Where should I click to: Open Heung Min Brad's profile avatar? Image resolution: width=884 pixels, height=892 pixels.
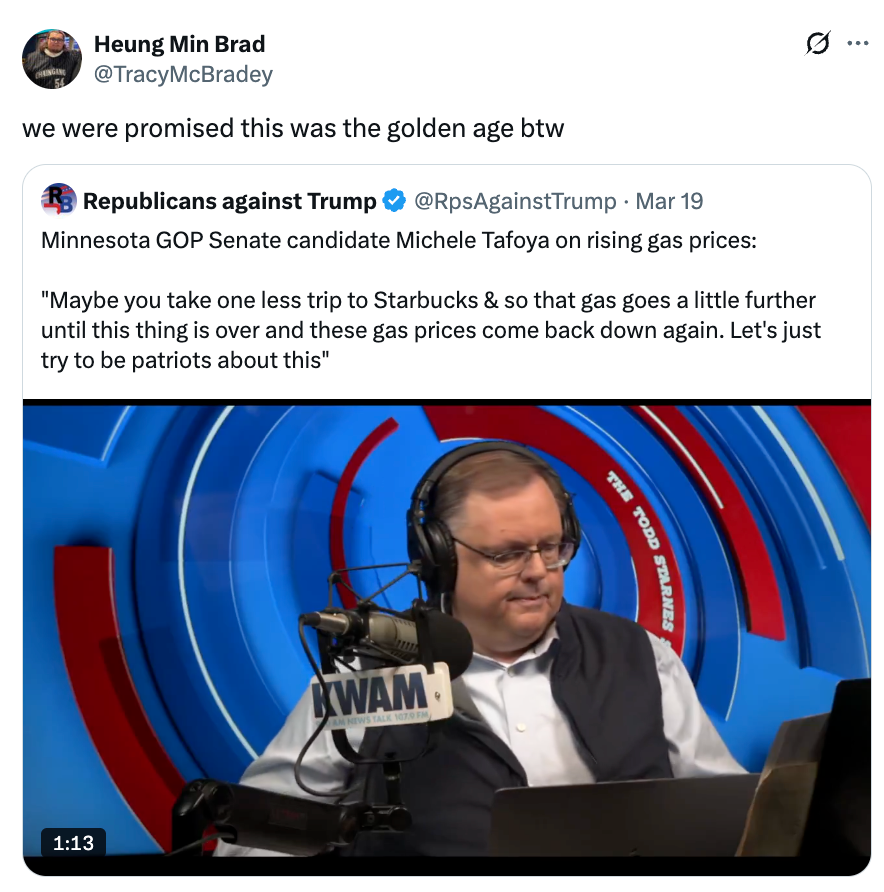tap(52, 59)
